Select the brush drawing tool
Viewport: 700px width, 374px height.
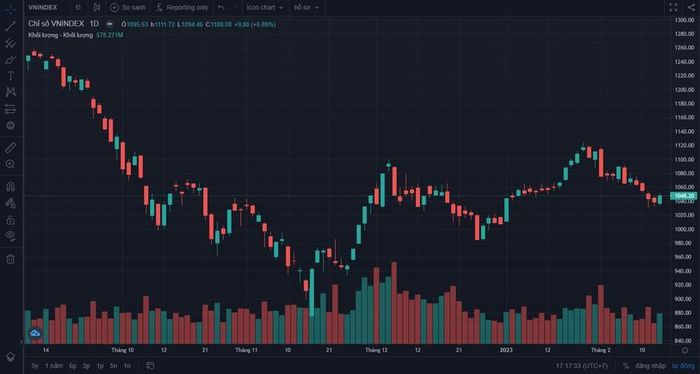11,59
